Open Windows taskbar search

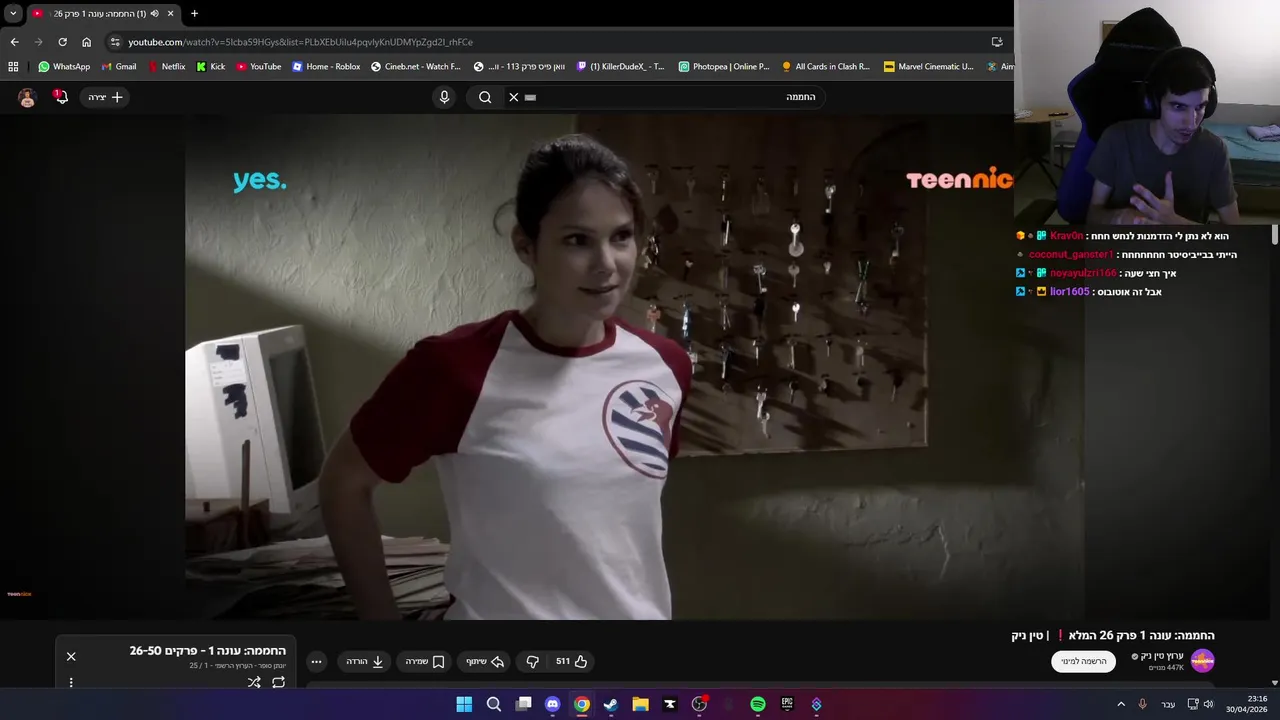click(x=494, y=704)
